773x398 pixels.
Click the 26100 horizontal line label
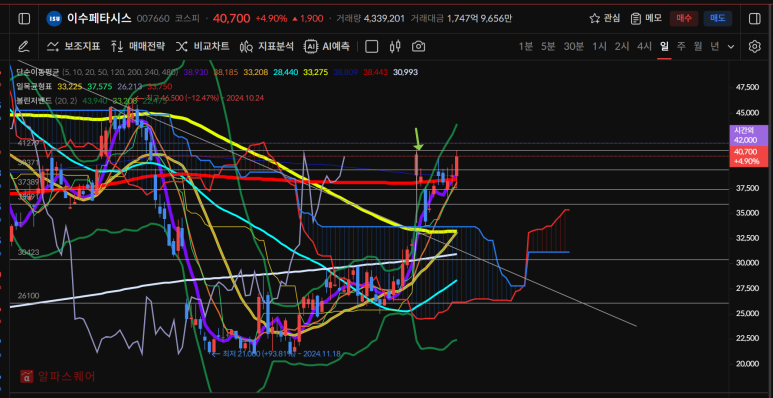click(x=28, y=296)
